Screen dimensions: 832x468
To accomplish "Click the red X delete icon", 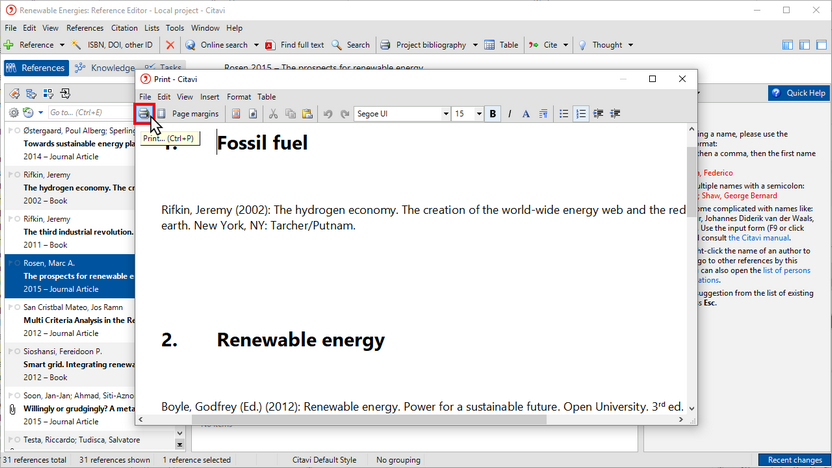I will pos(170,45).
